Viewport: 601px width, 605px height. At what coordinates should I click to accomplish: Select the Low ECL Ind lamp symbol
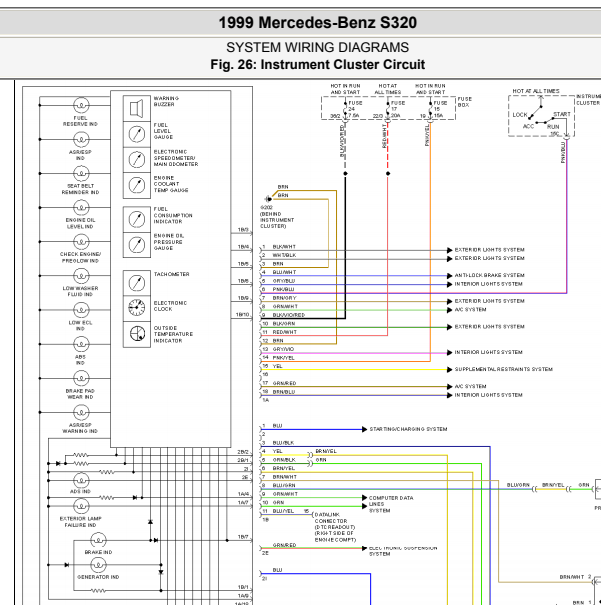point(81,310)
